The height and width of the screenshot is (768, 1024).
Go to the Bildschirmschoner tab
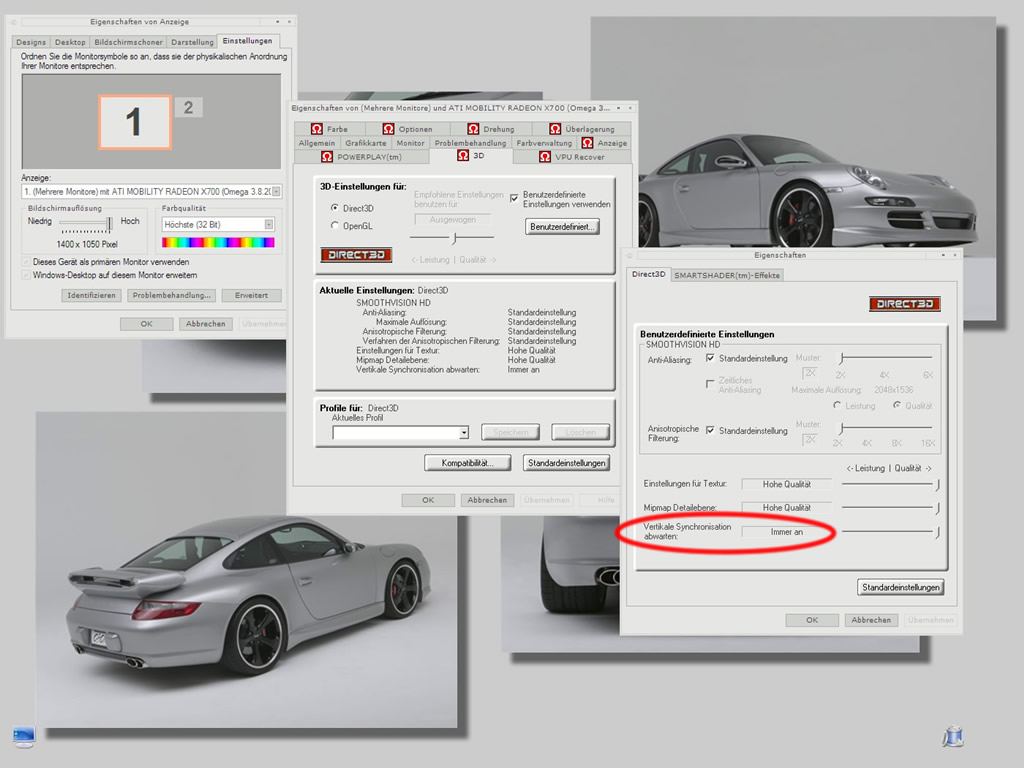pyautogui.click(x=128, y=42)
